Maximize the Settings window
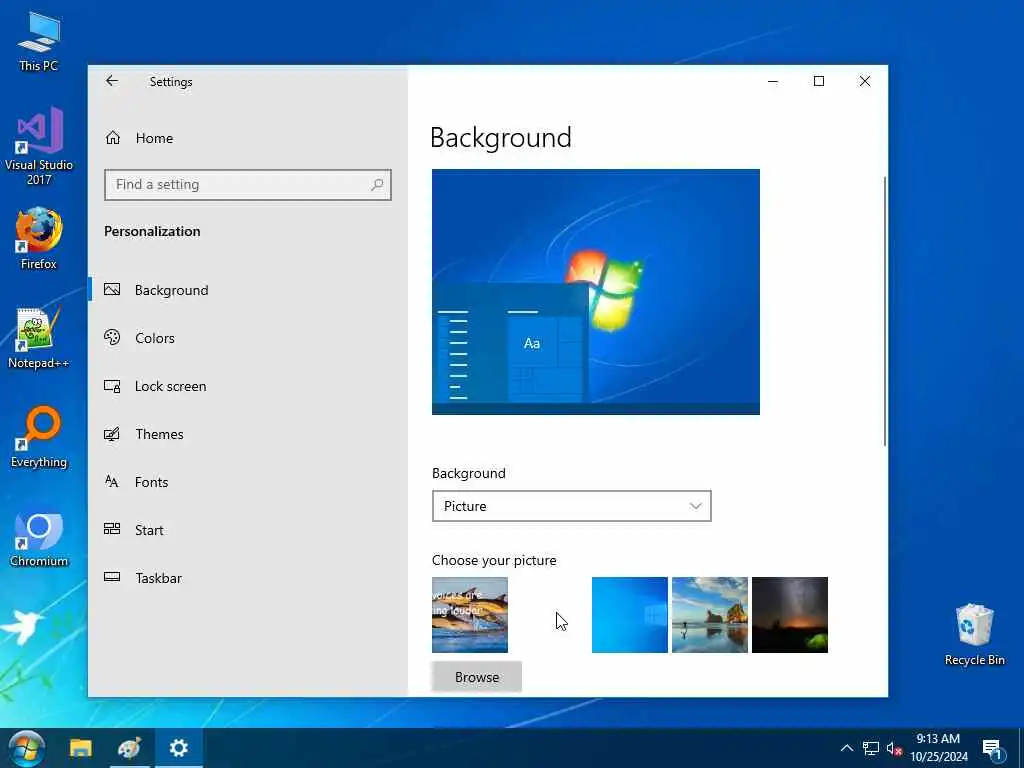This screenshot has width=1024, height=768. [819, 81]
